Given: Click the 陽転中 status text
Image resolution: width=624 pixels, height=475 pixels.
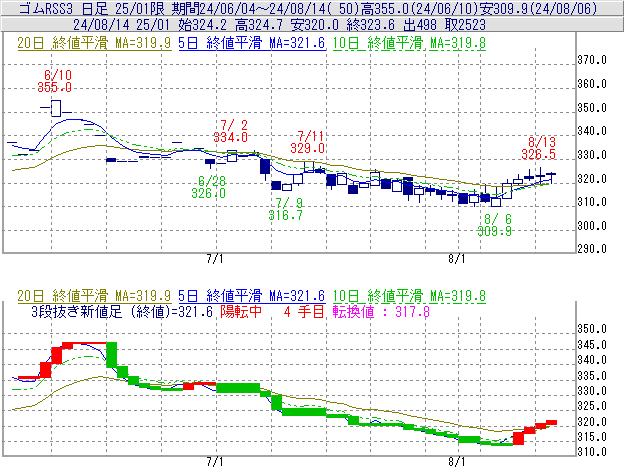Looking at the screenshot, I should (241, 311).
